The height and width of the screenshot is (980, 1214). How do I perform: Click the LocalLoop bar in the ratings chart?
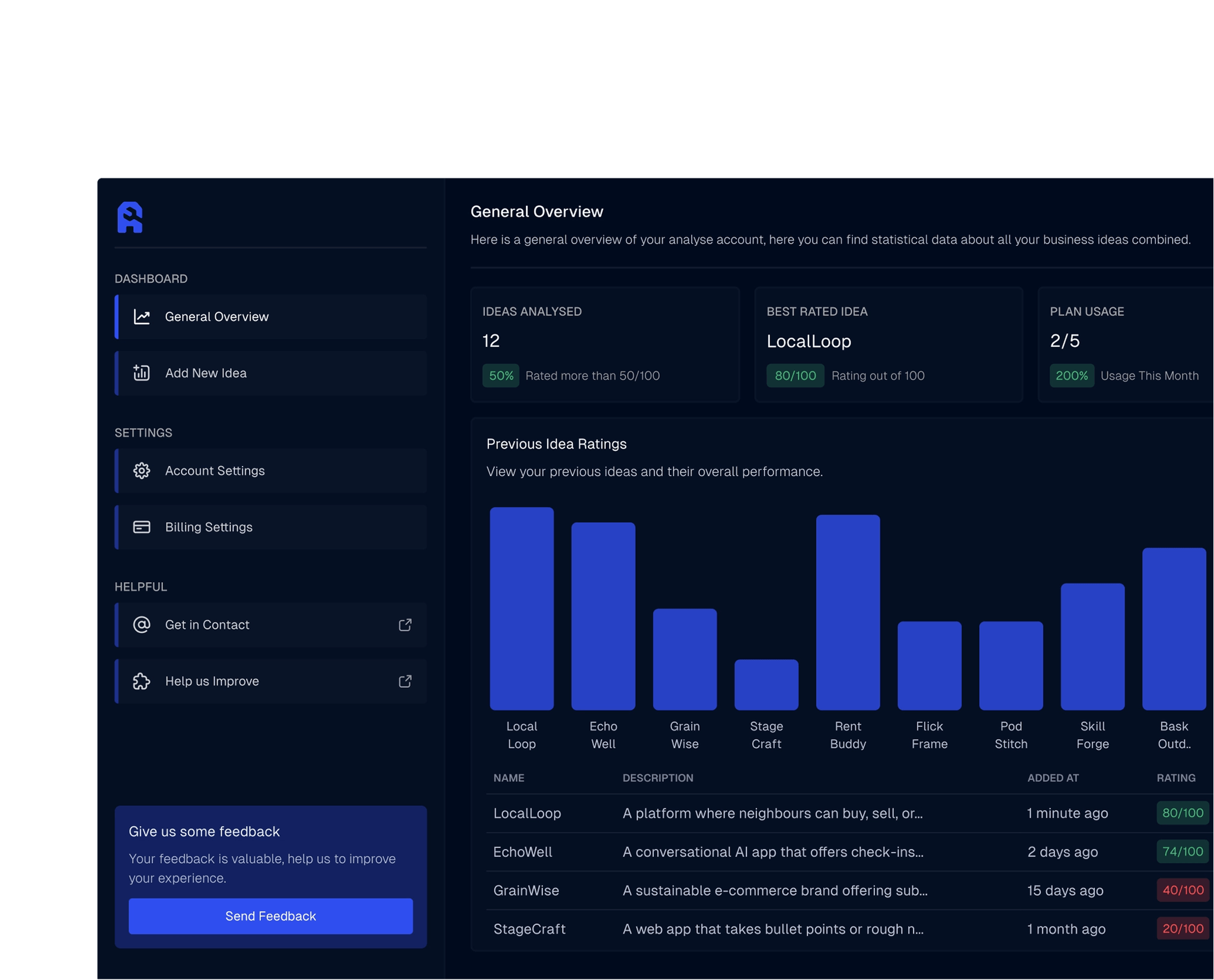[522, 605]
